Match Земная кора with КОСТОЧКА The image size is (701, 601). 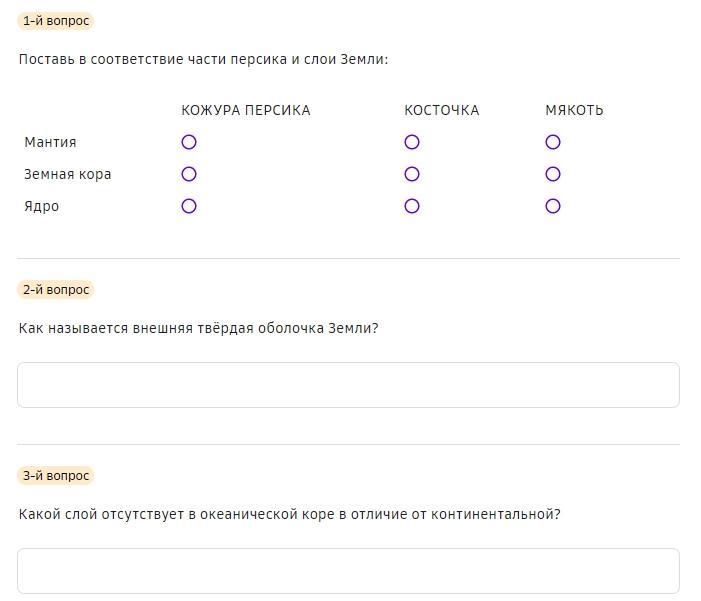412,174
